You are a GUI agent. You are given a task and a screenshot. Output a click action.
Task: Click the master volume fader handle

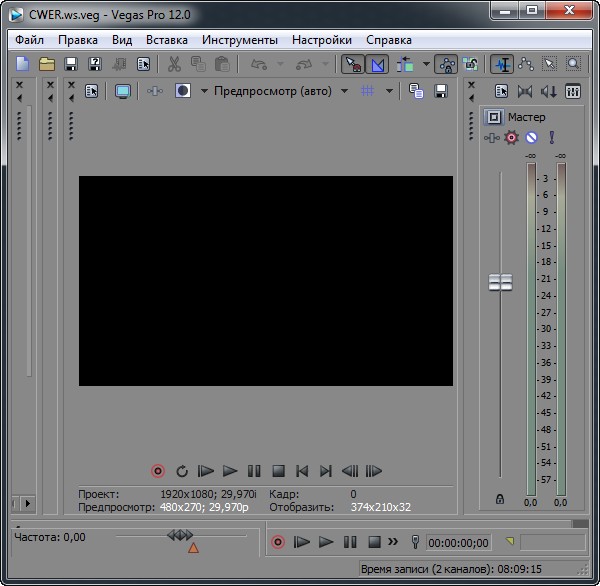point(500,283)
